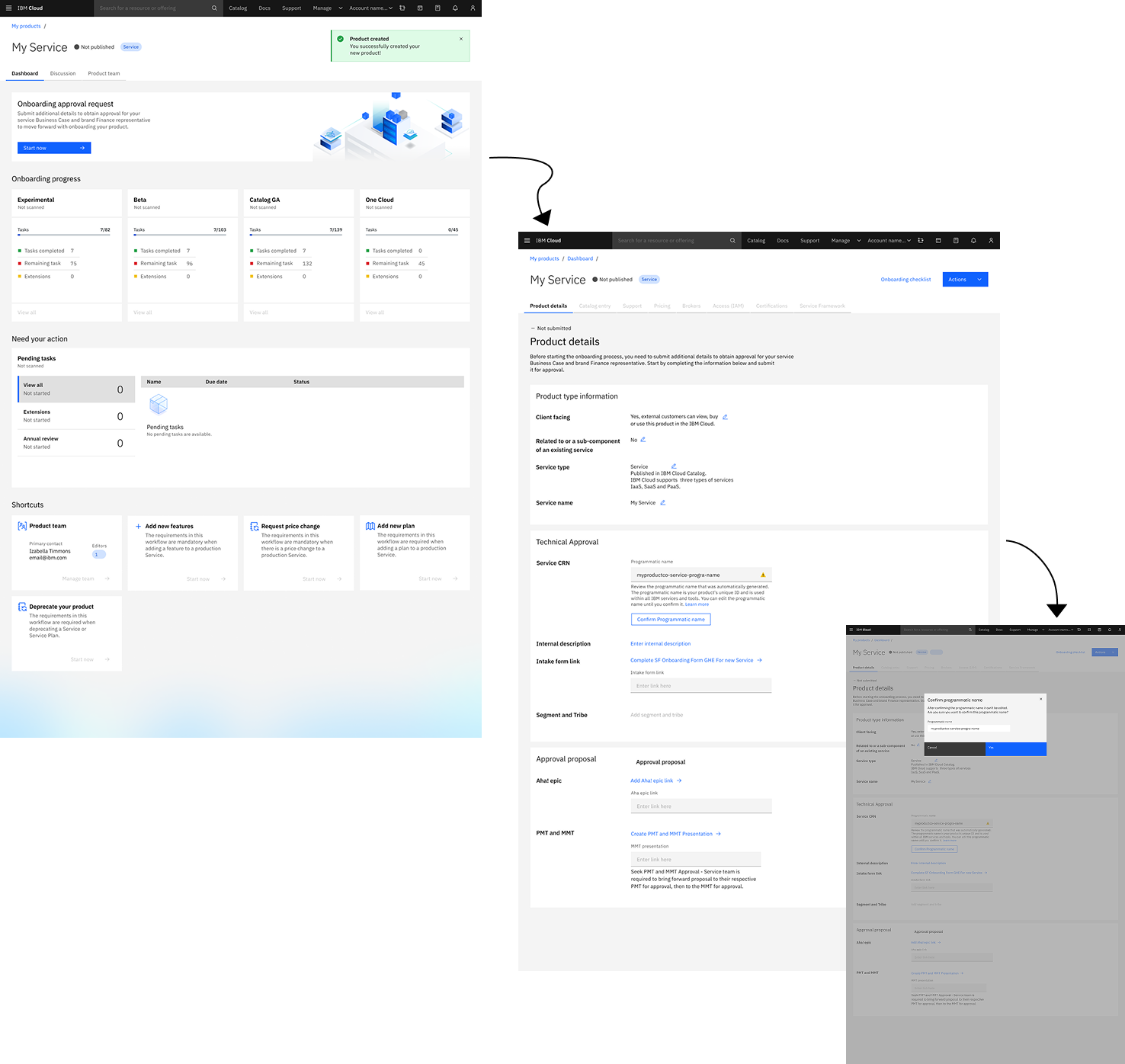Click the Add new features plus icon
The width and height of the screenshot is (1125, 1064).
[x=138, y=527]
